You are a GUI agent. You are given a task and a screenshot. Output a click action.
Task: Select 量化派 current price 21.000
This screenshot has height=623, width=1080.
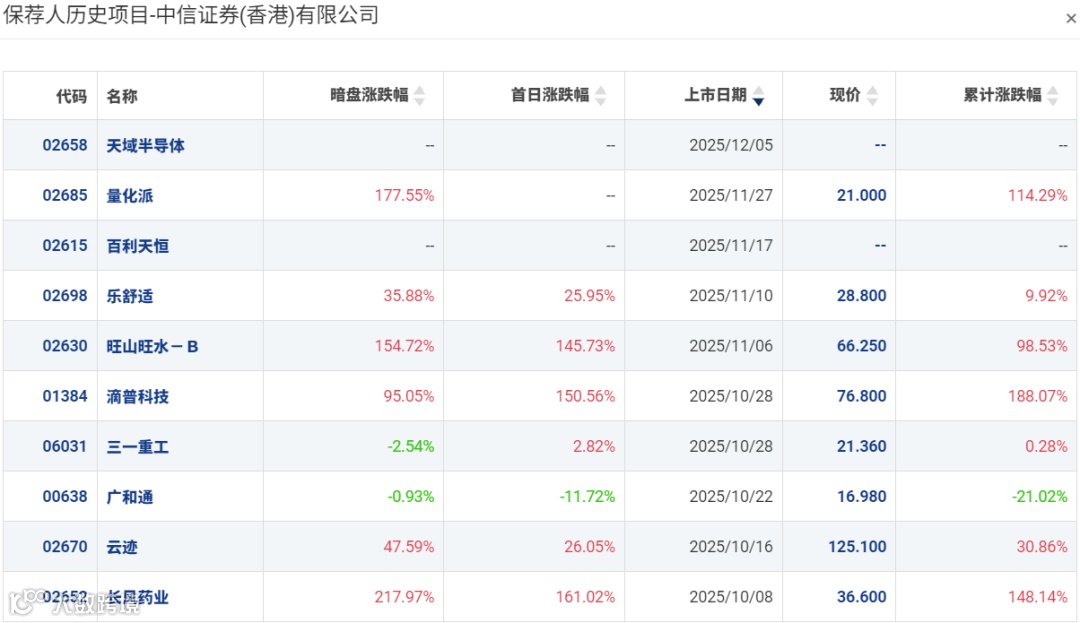click(862, 196)
